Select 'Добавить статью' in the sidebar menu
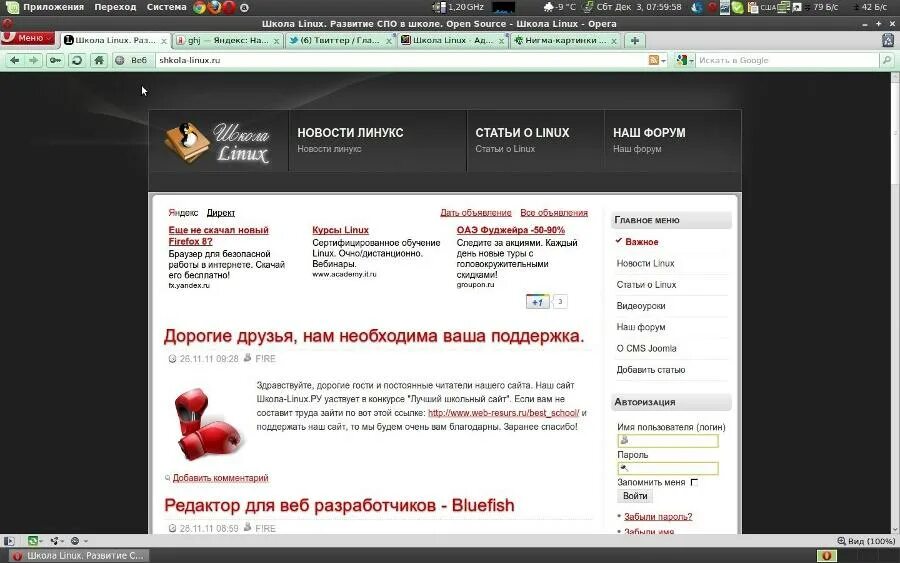Image resolution: width=900 pixels, height=563 pixels. 651,370
